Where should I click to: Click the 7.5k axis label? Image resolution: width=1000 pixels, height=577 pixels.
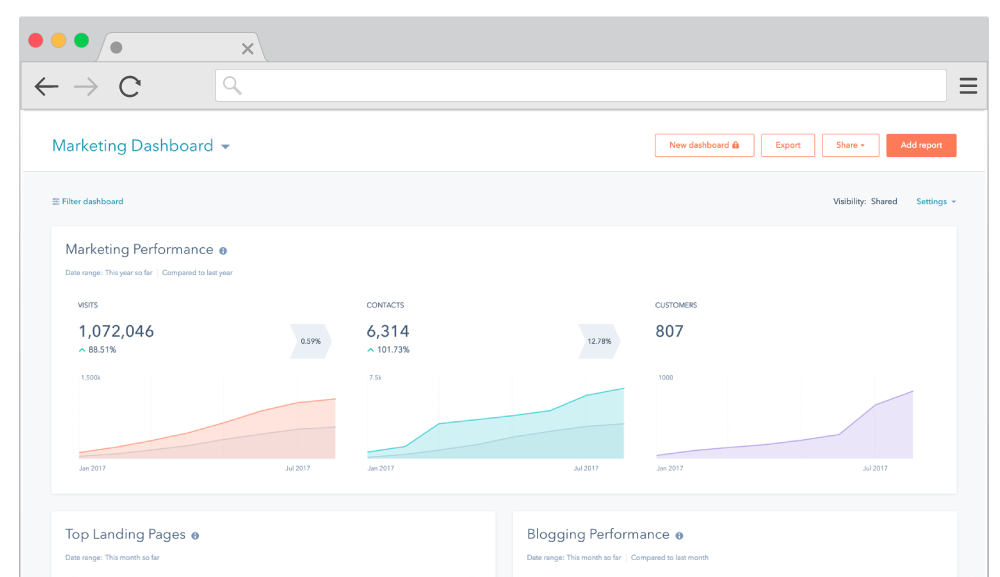pos(376,378)
